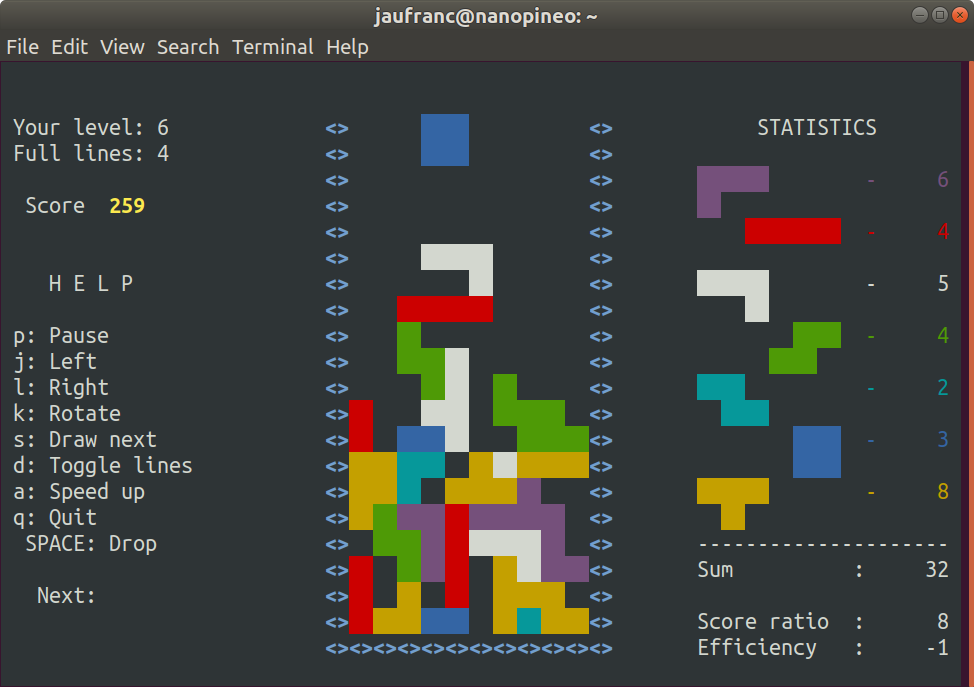Click the 's: Draw next' help line
The height and width of the screenshot is (687, 974).
[85, 440]
